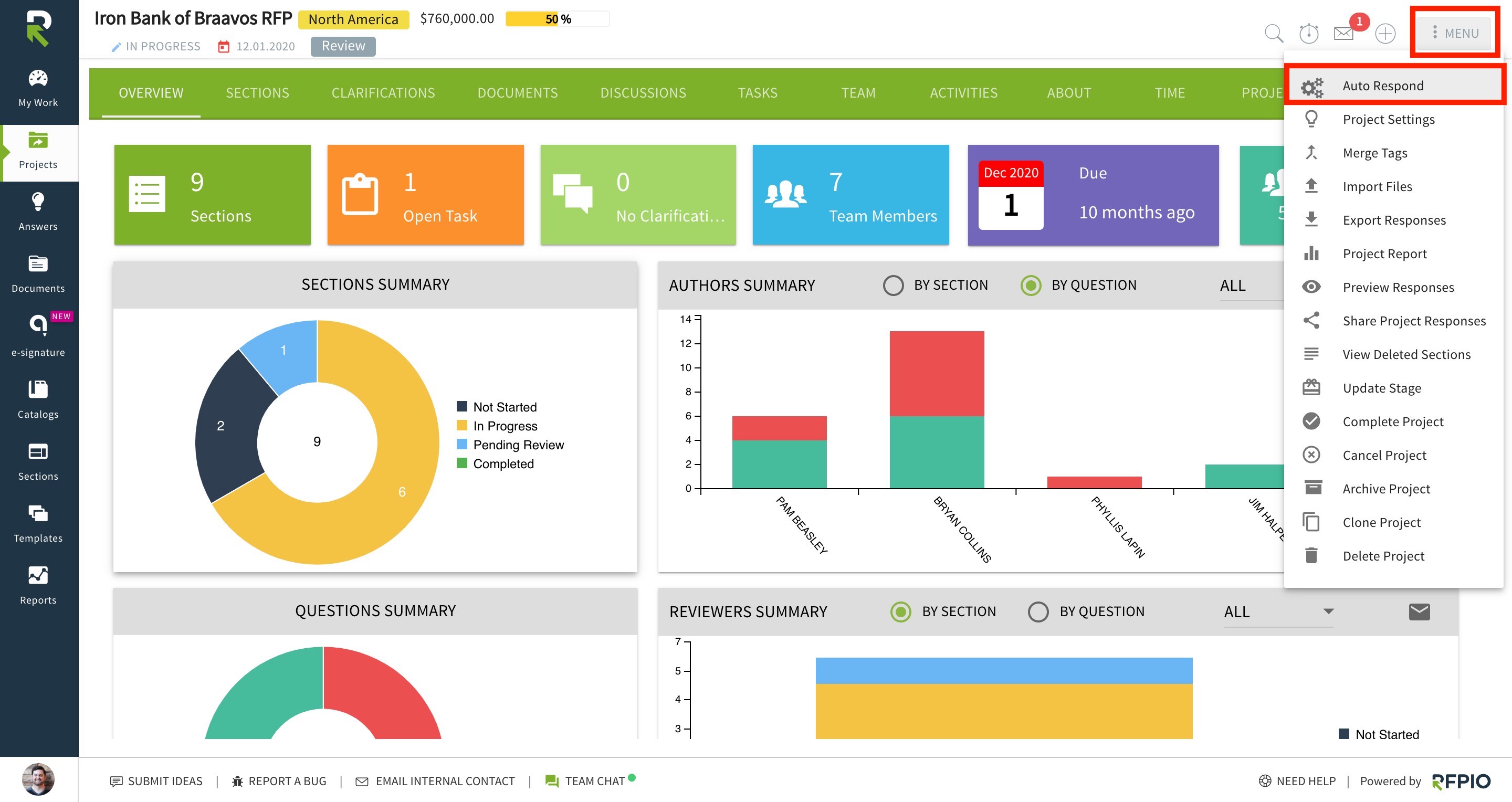Switch to the Activities tab

[963, 93]
